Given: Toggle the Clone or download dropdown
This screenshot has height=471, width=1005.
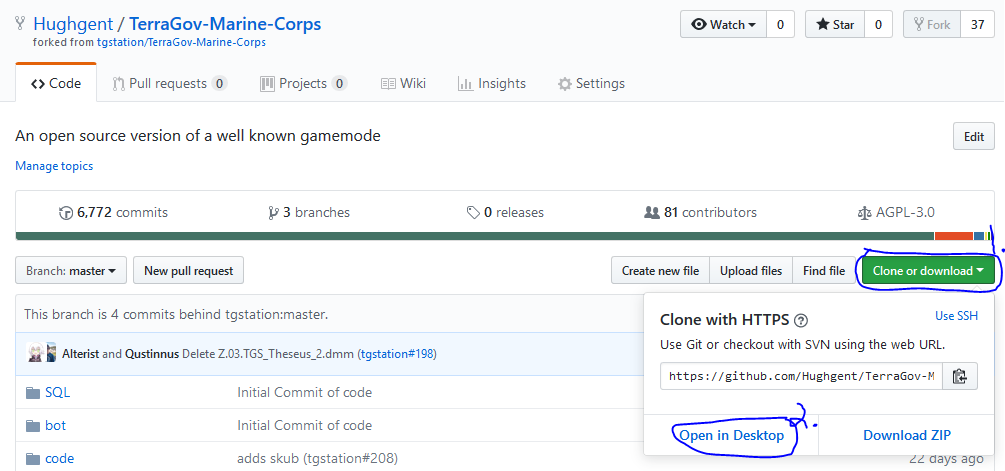Looking at the screenshot, I should pos(928,270).
